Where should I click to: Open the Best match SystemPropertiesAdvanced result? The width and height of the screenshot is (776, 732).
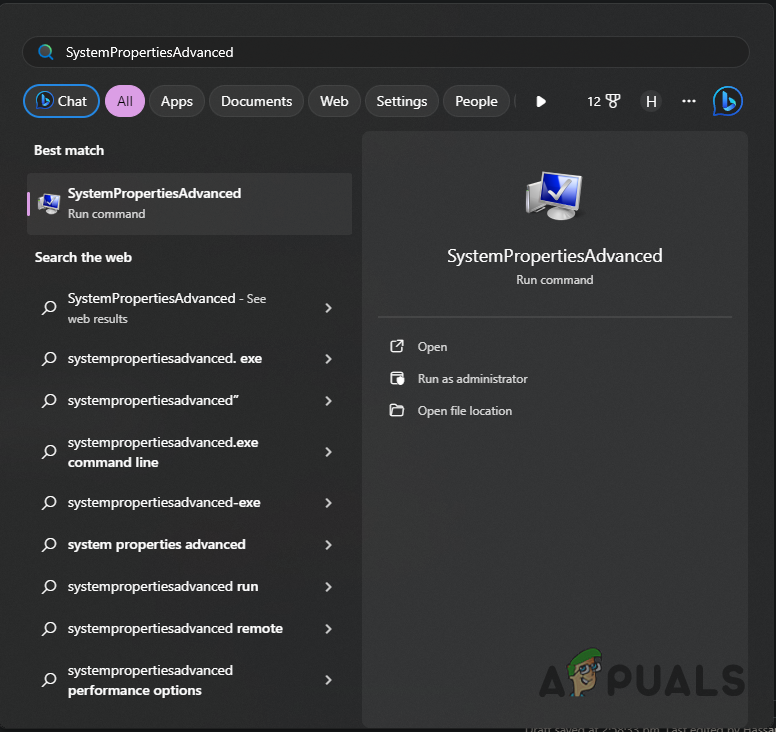tap(190, 203)
